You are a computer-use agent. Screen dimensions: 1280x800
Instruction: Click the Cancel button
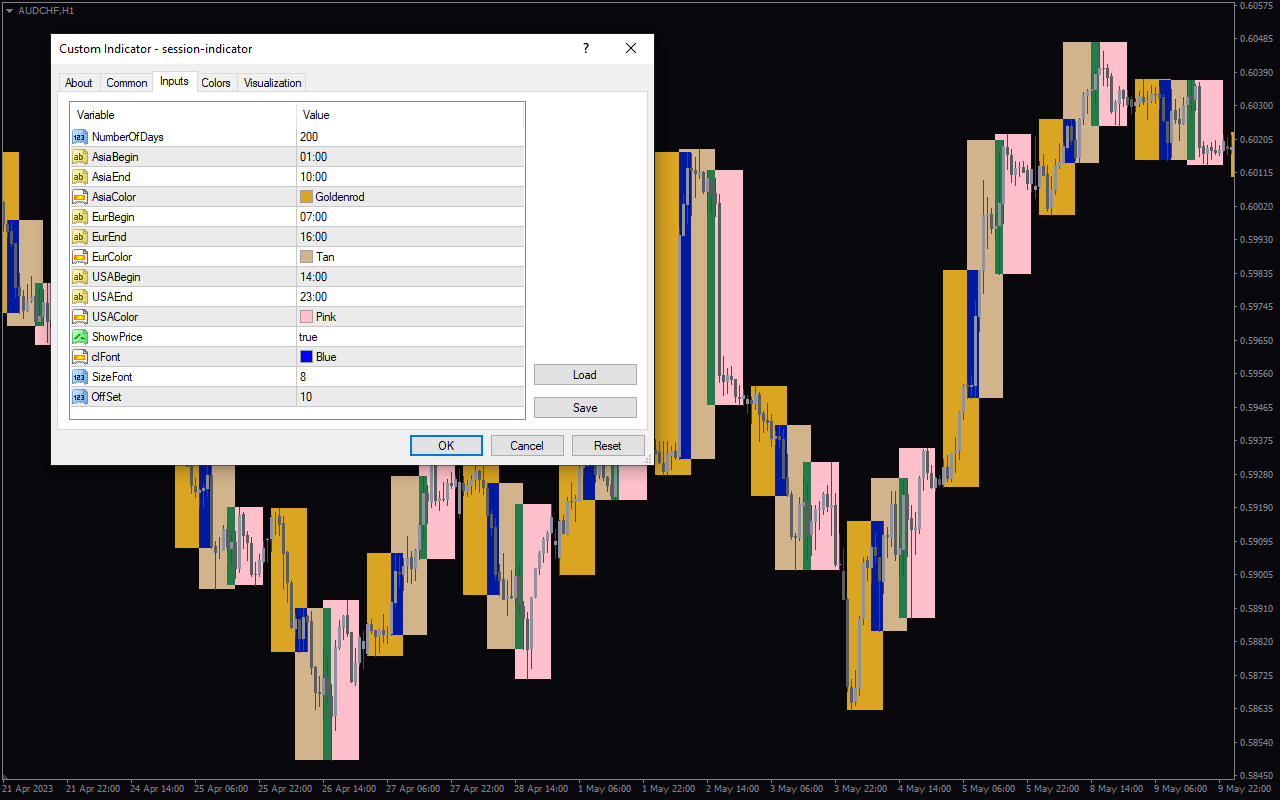tap(527, 446)
